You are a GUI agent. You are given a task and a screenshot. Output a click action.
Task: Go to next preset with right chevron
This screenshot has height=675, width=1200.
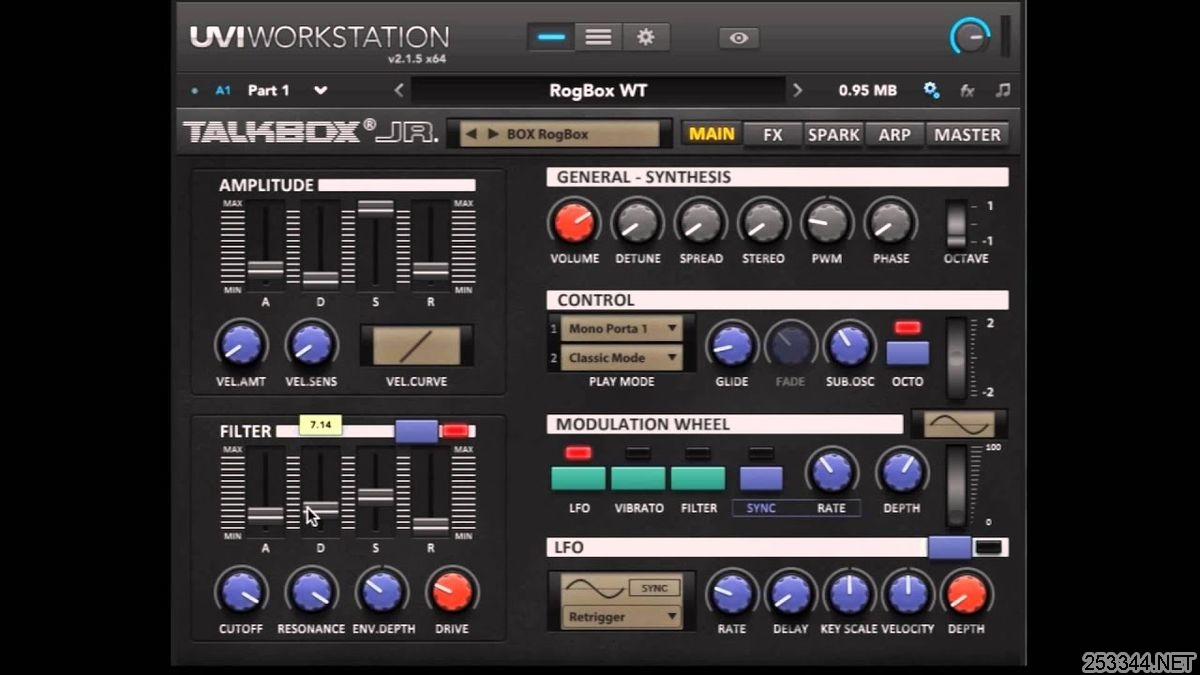coord(797,90)
